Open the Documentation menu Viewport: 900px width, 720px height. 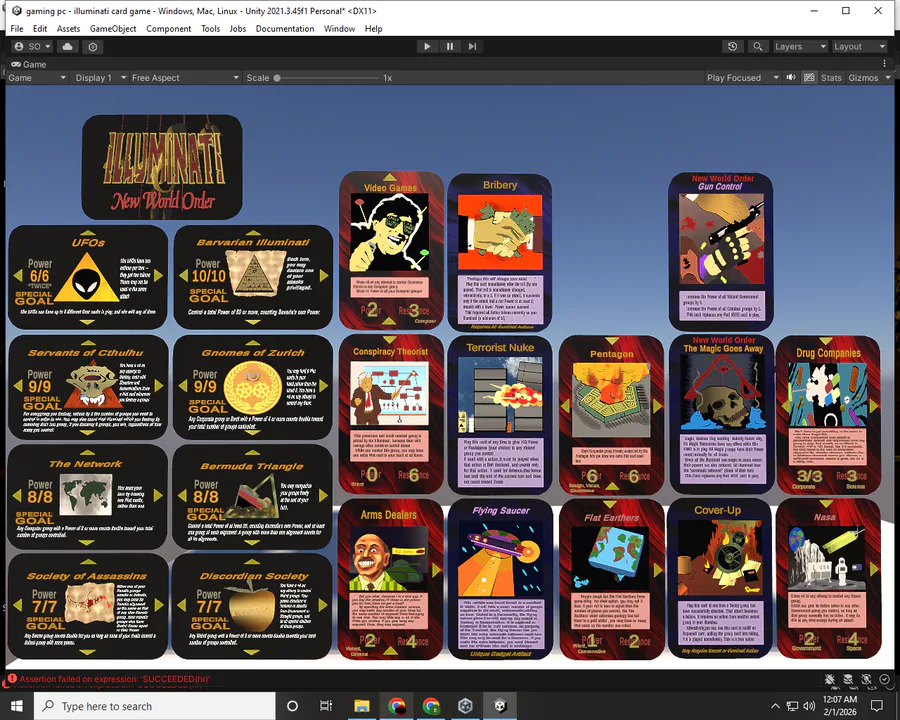click(285, 29)
